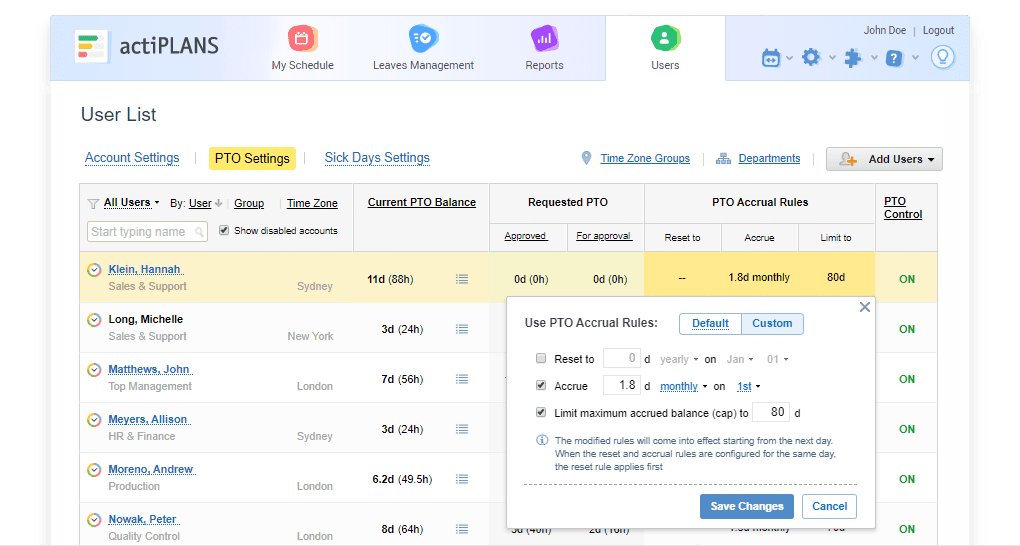Click status clock icon beside Matthews, John
The height and width of the screenshot is (546, 1020).
click(x=94, y=370)
